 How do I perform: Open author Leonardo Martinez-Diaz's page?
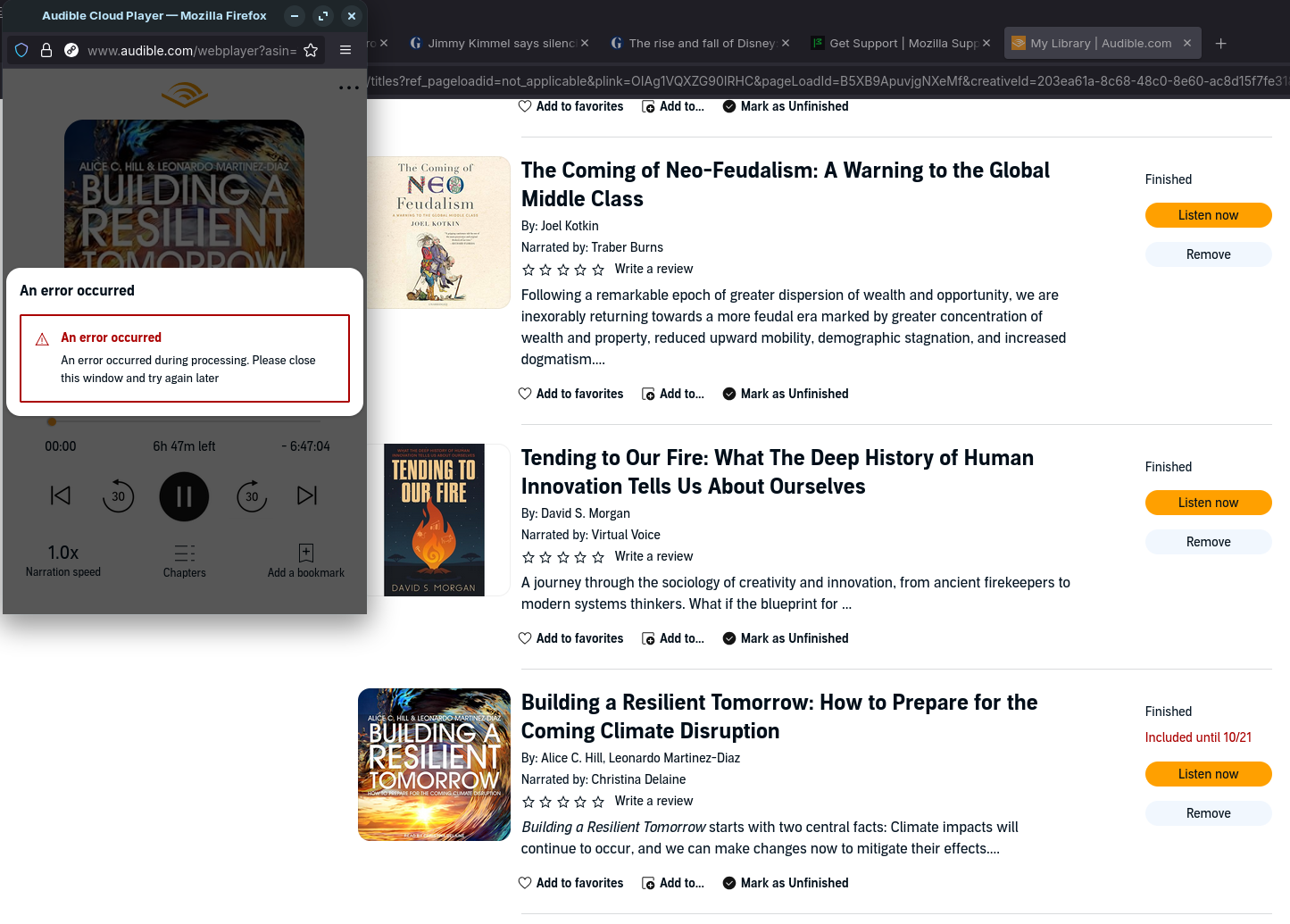click(x=674, y=758)
